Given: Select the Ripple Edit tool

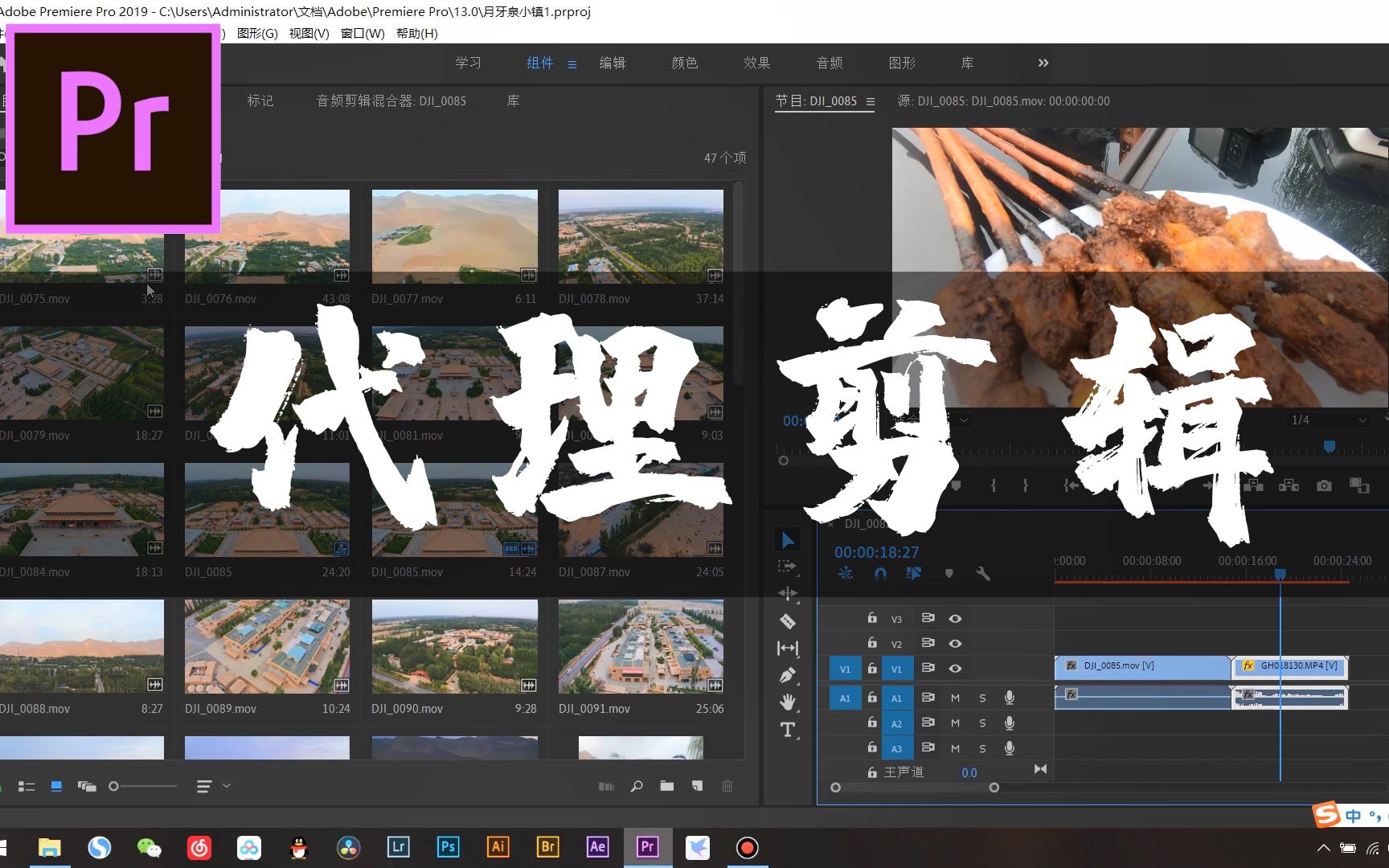Looking at the screenshot, I should tap(788, 594).
